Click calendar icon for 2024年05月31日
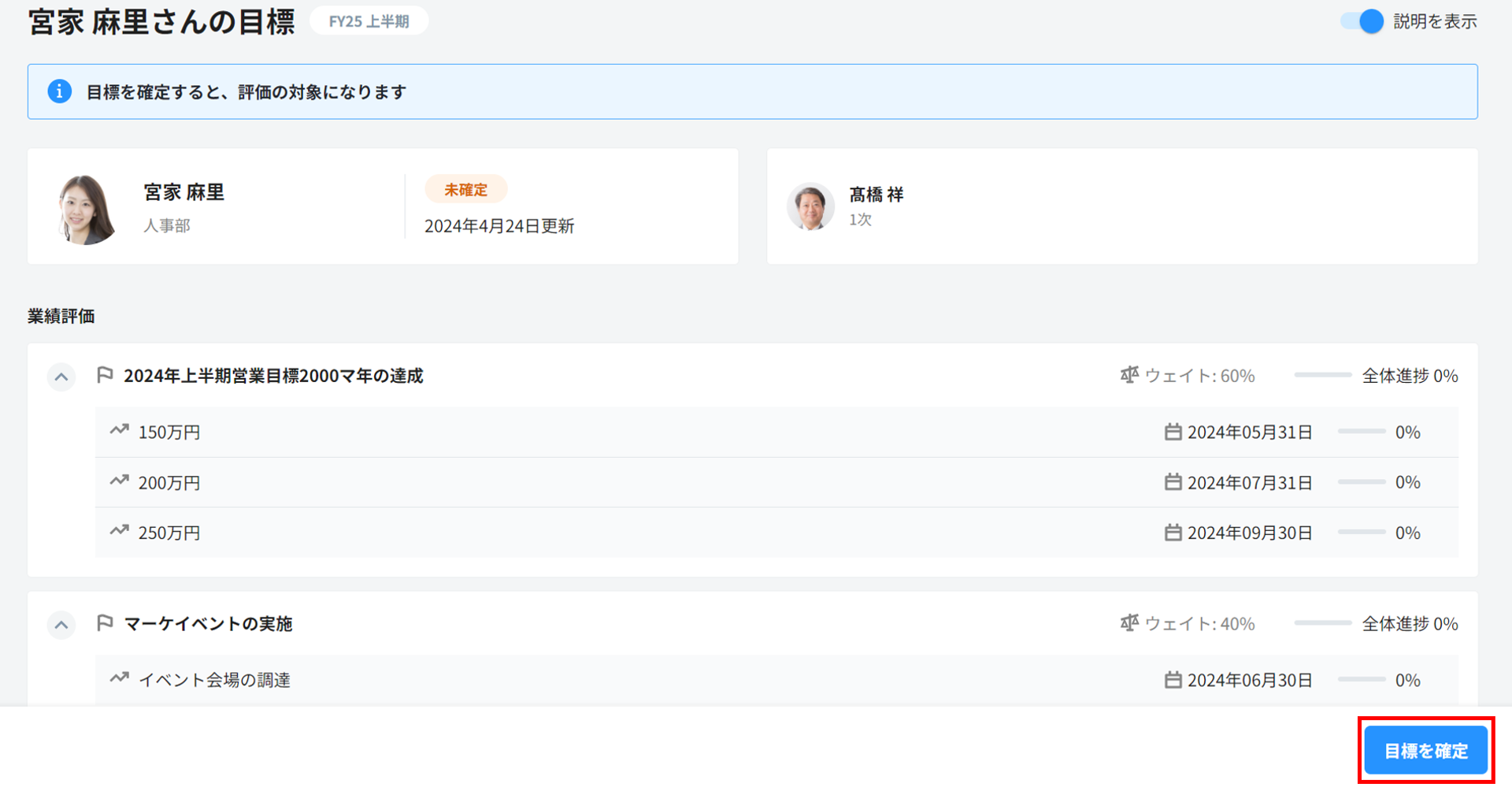 [1173, 432]
